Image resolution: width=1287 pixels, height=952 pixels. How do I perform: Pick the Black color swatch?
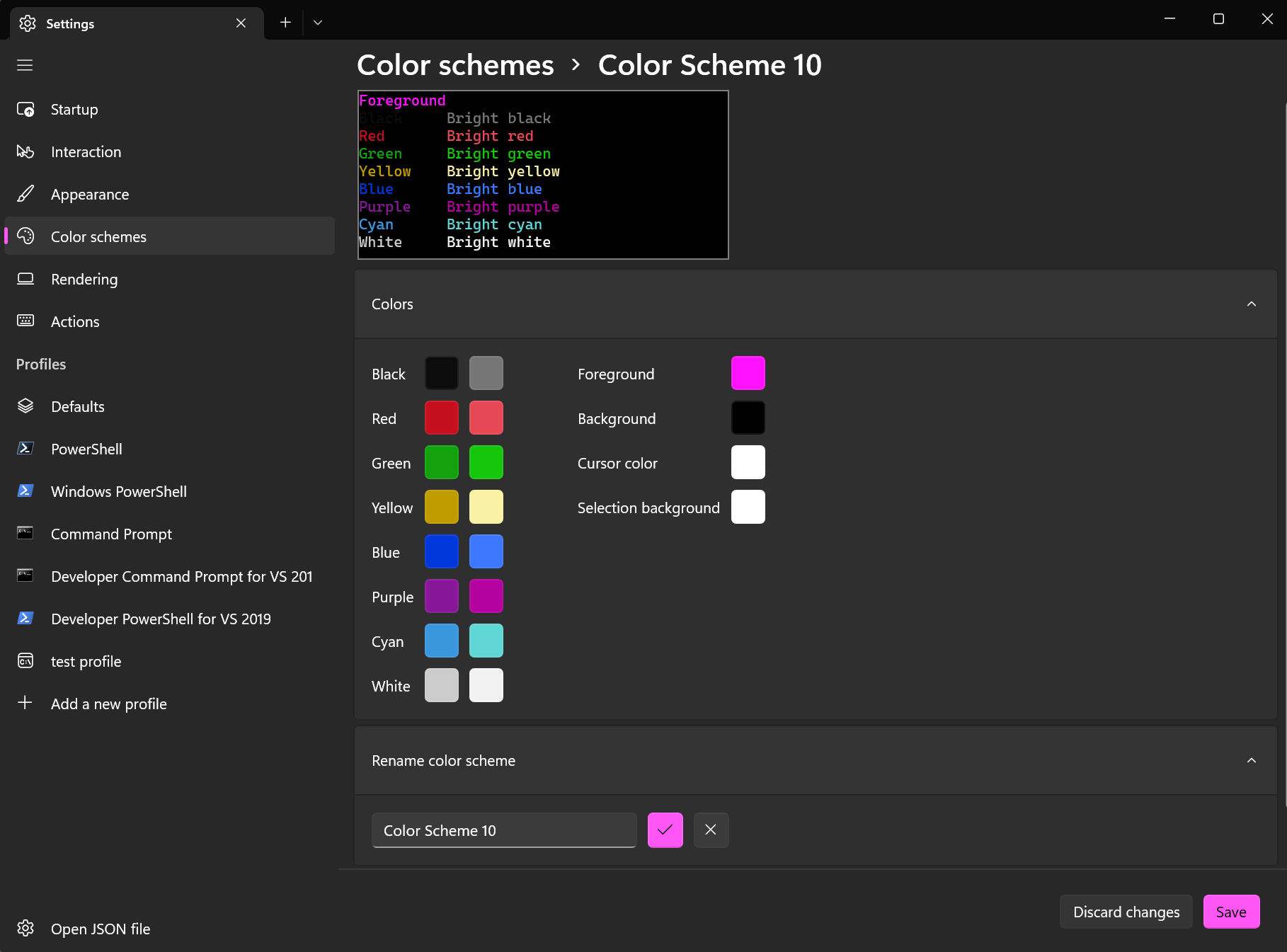coord(442,373)
